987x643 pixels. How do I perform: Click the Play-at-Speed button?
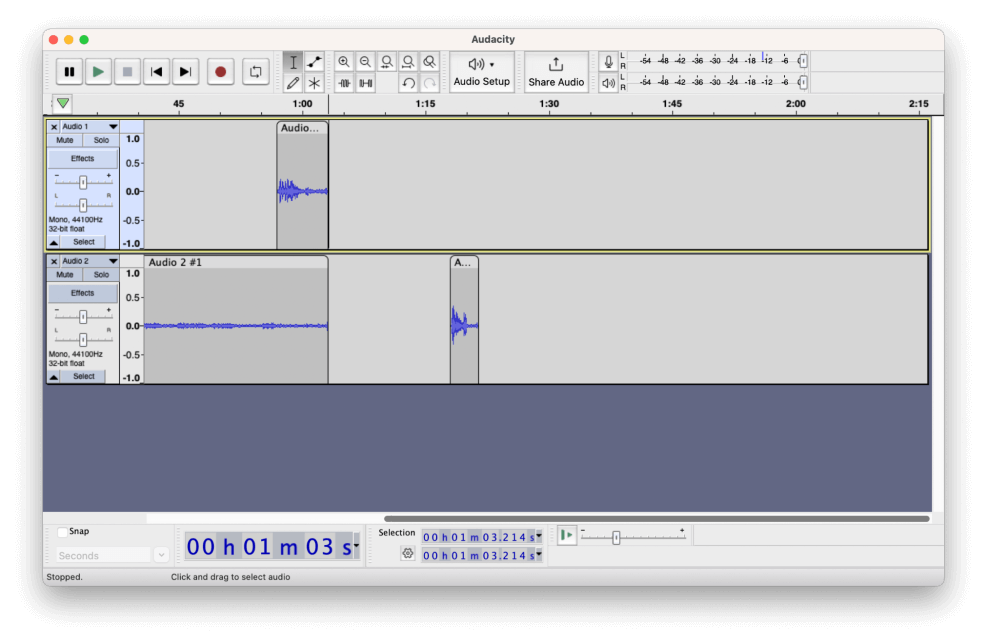coord(567,536)
